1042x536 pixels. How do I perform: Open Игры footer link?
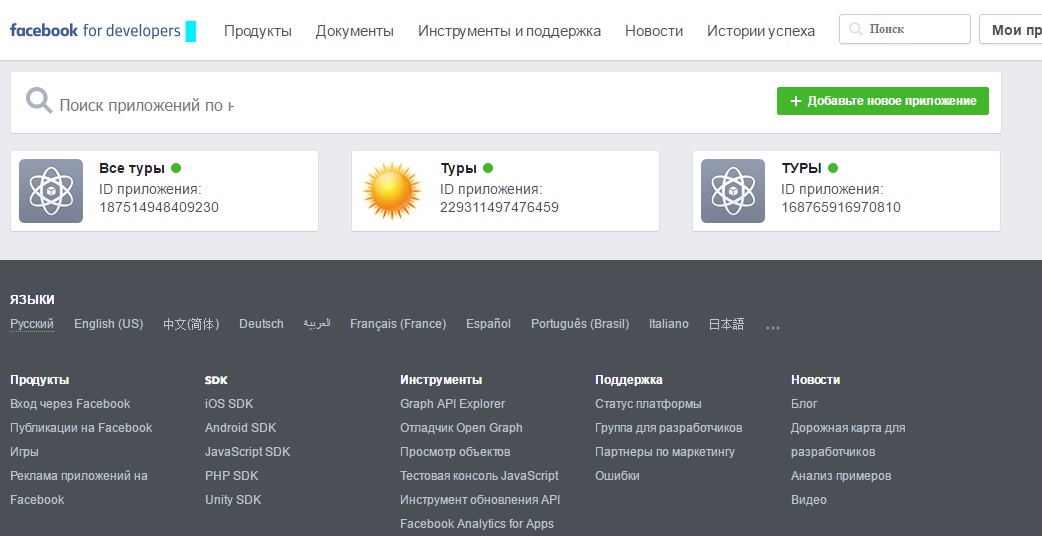[x=24, y=452]
